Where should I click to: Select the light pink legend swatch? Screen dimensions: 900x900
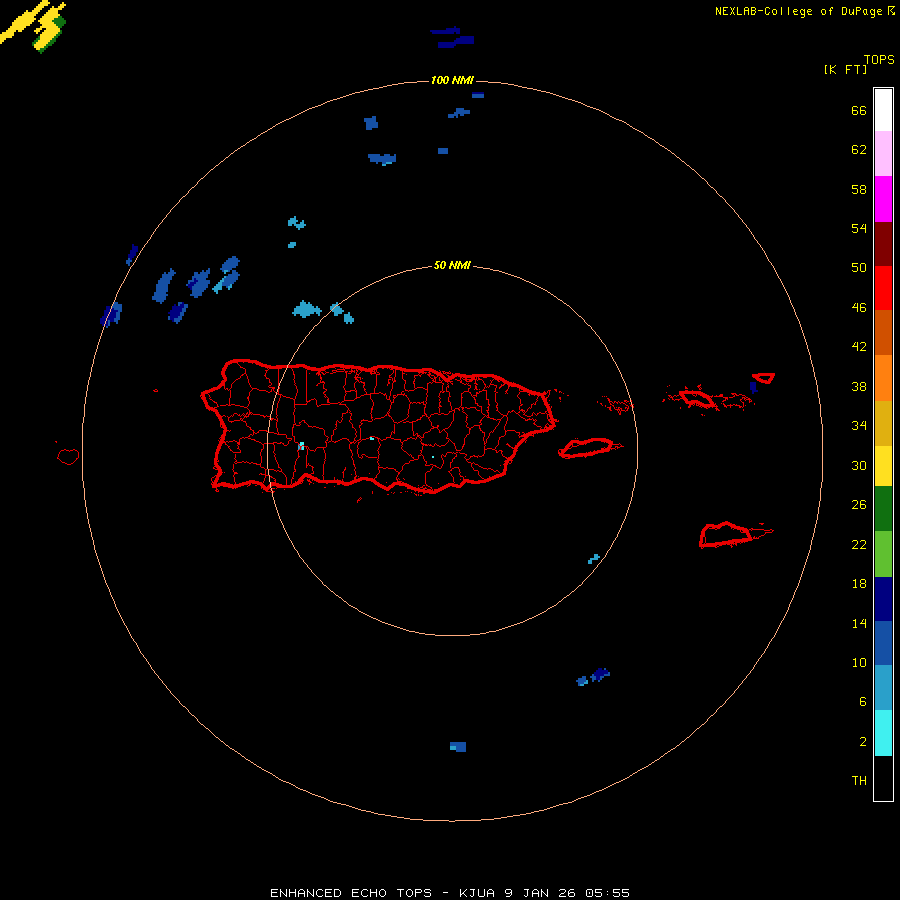[x=883, y=154]
